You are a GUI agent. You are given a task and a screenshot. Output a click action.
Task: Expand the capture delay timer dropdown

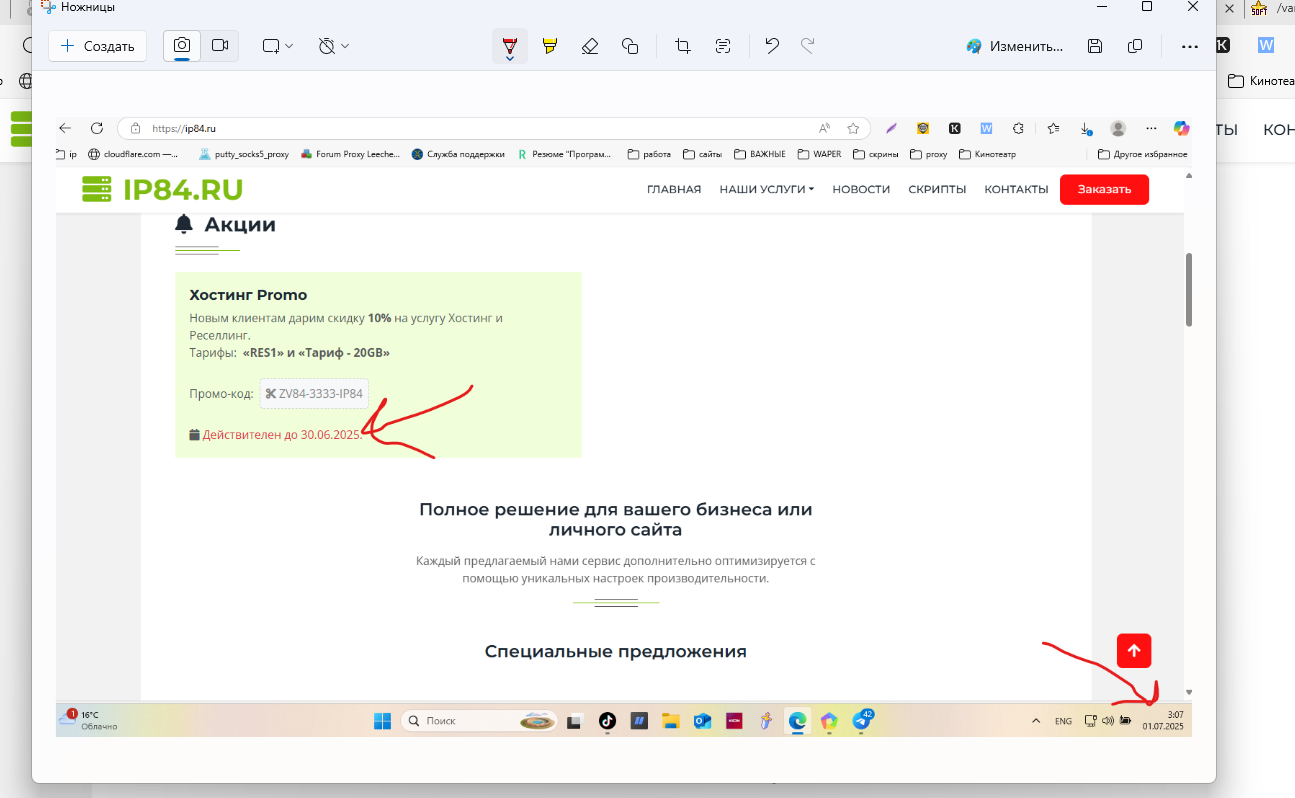click(x=333, y=46)
